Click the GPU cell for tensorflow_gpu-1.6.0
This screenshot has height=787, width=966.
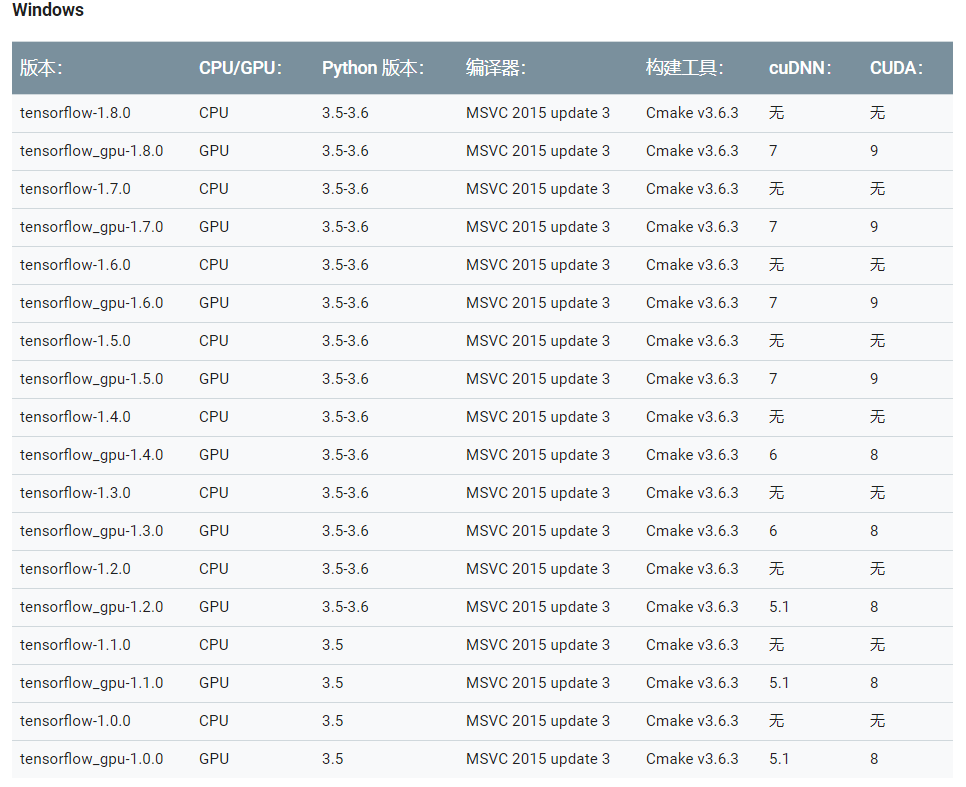click(214, 303)
